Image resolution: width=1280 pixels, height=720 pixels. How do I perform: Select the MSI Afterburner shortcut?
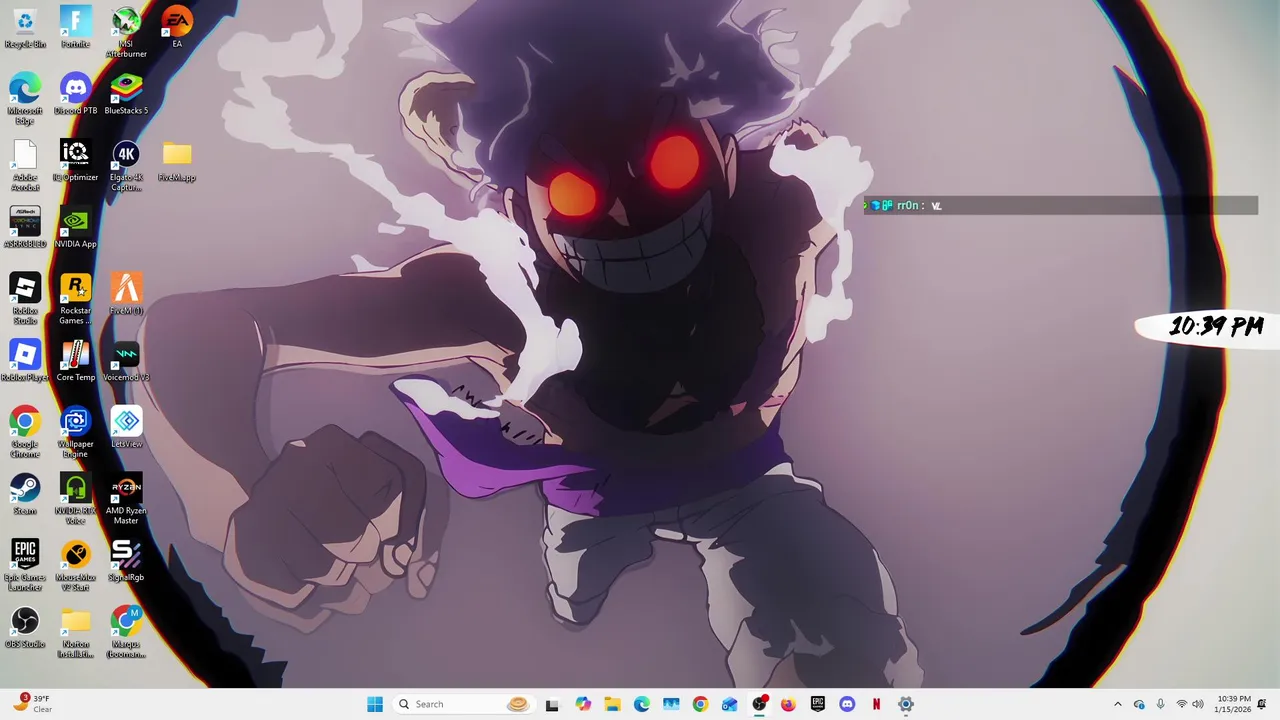(126, 33)
